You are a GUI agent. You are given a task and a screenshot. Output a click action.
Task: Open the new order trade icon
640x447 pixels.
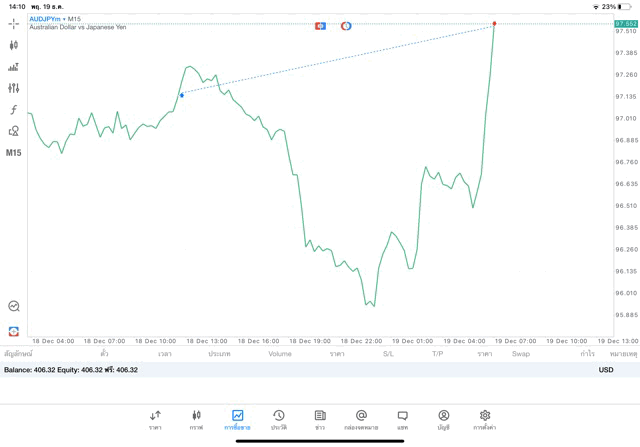[14, 67]
